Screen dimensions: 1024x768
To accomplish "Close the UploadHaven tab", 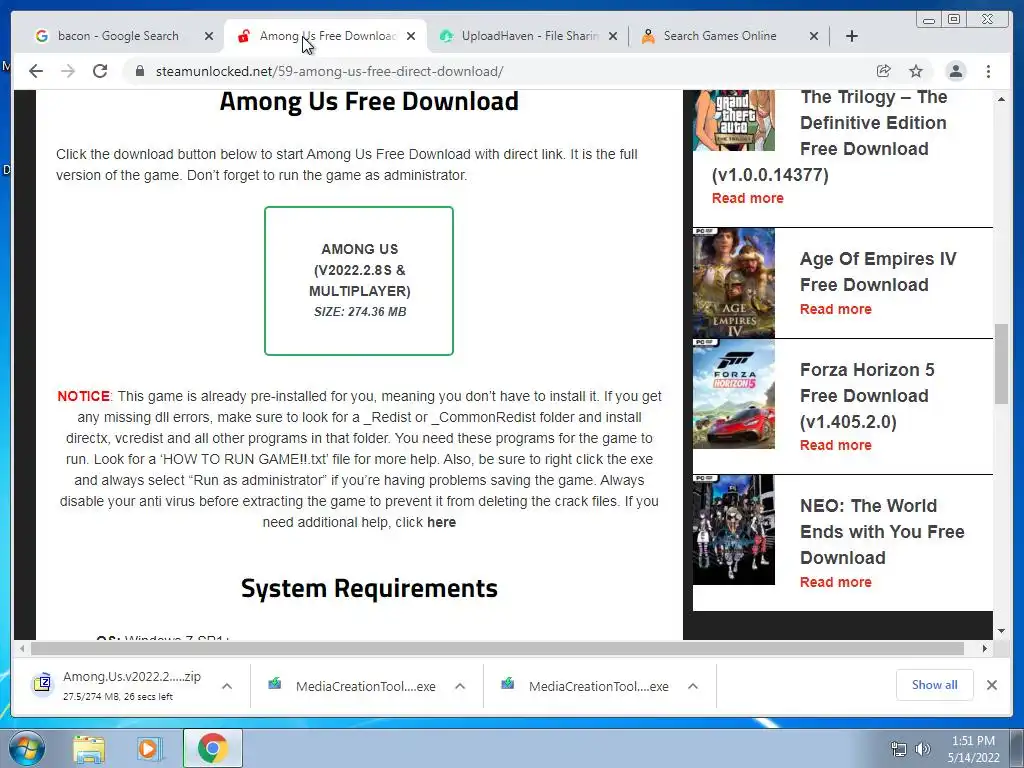I will click(613, 36).
